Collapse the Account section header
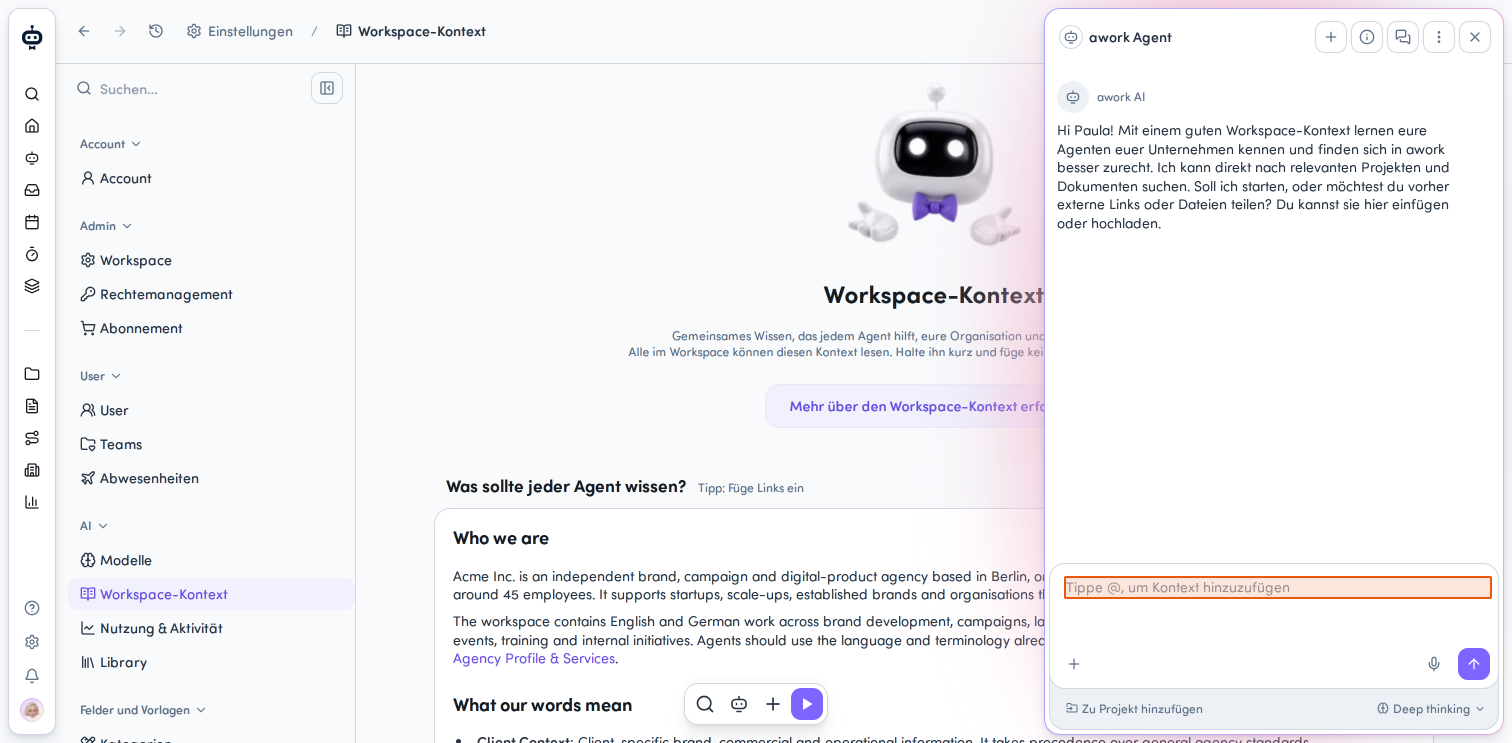 click(111, 144)
